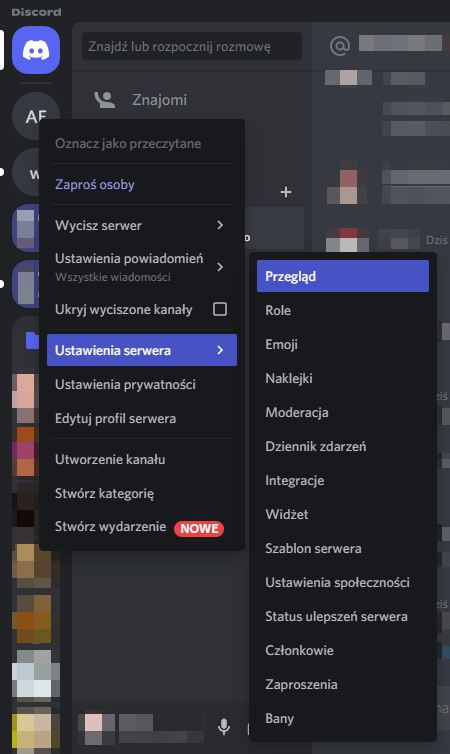
Task: Expand the Ustawienia powiadomień submenu arrow
Action: pyautogui.click(x=220, y=267)
